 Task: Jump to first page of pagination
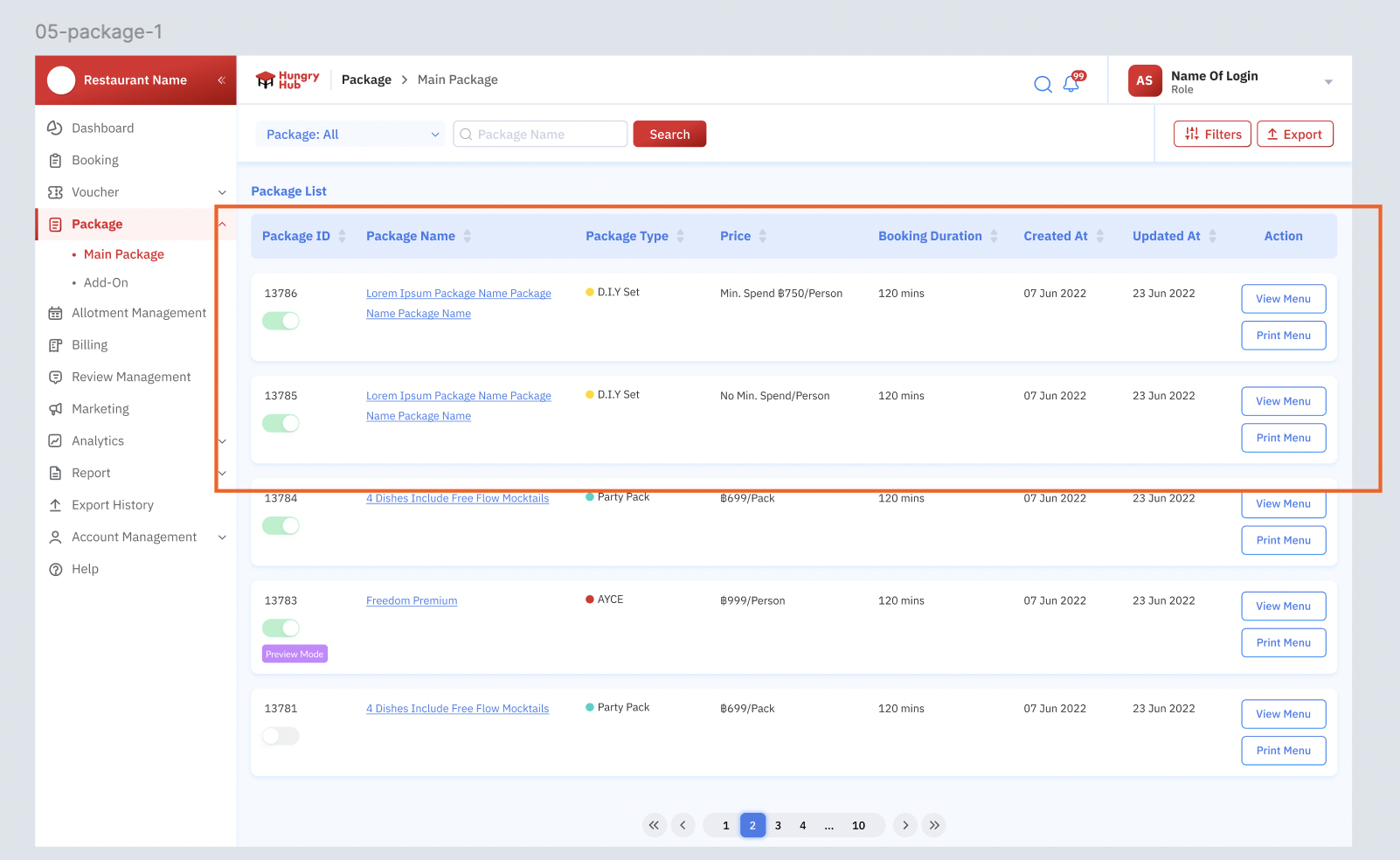[654, 825]
